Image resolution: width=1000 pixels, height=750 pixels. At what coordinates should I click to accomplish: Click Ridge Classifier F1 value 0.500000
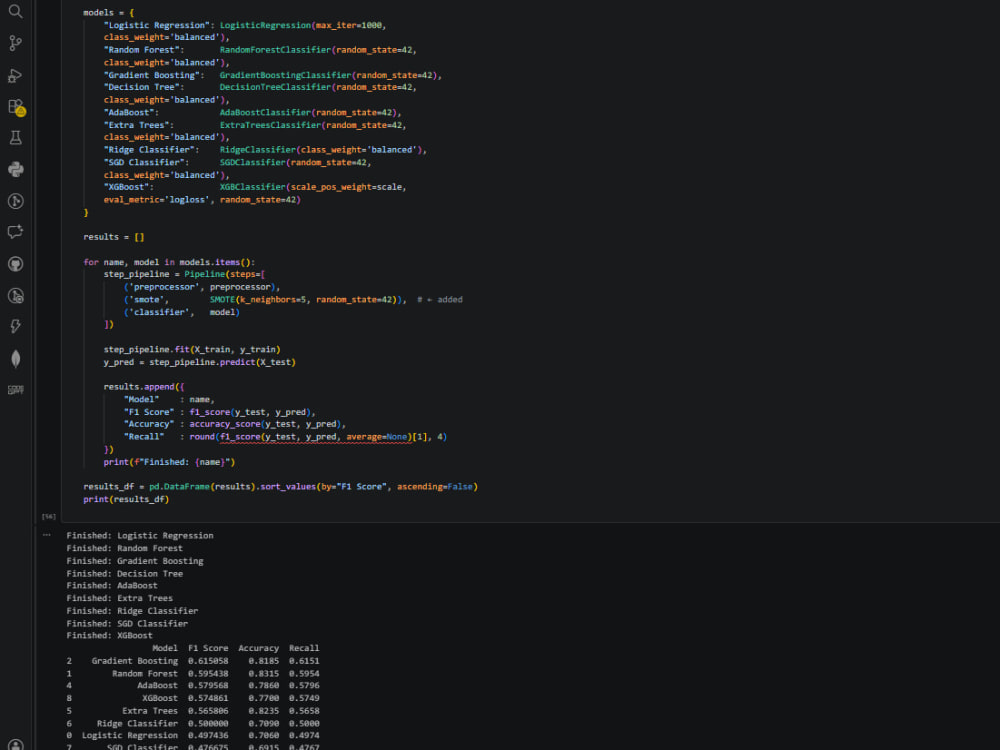pos(208,724)
